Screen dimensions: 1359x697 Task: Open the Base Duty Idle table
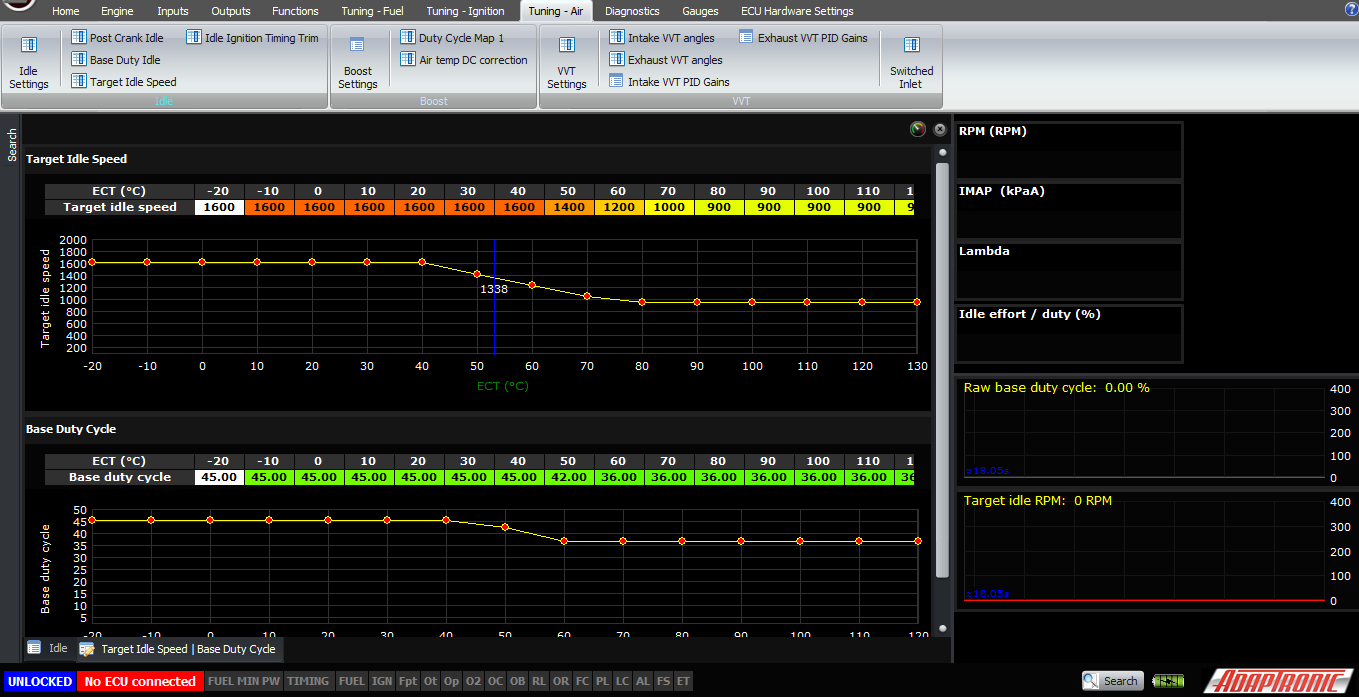pyautogui.click(x=115, y=60)
